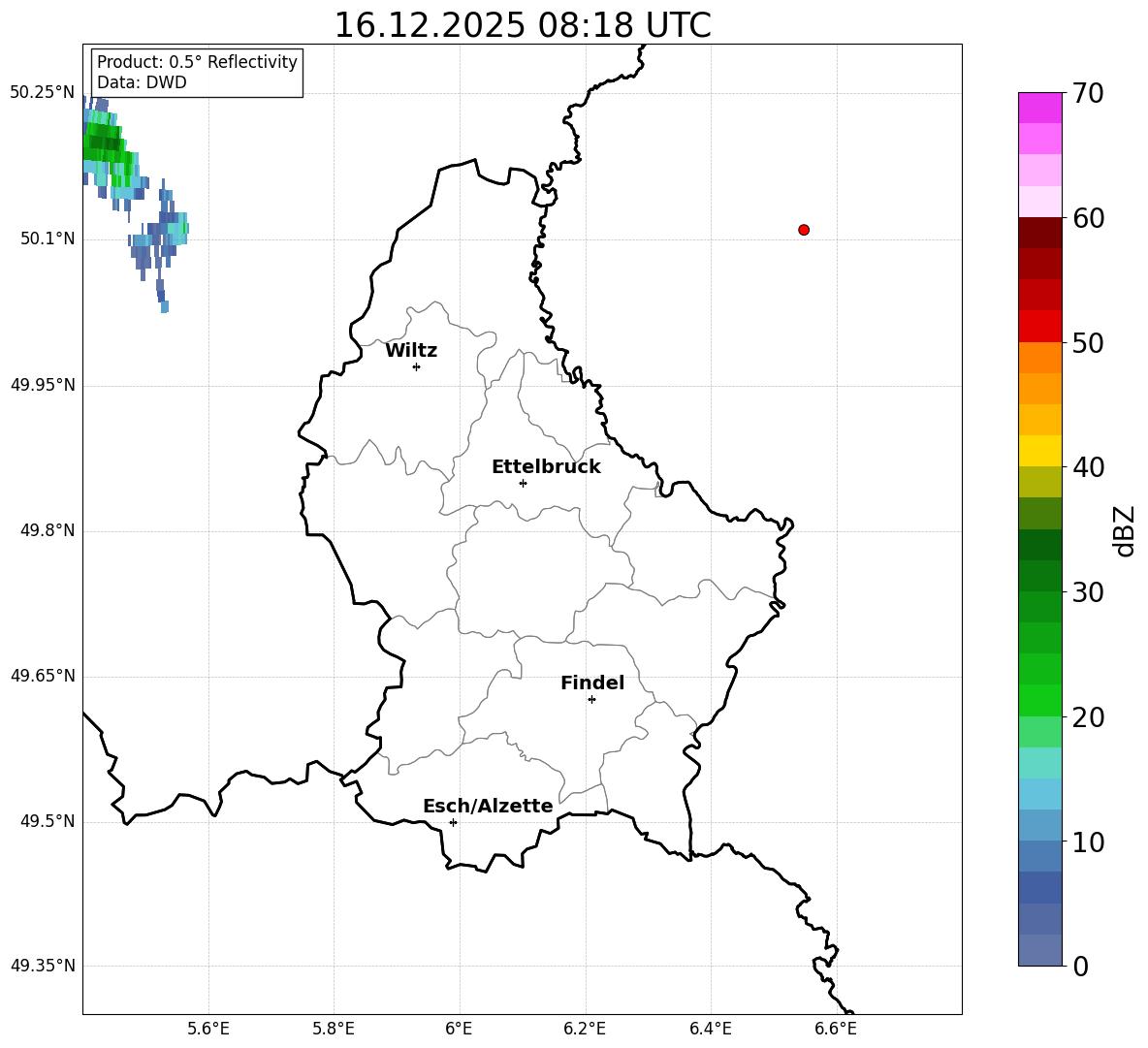Click the 60 tick on the colorbar
1148x1048 pixels.
1088,218
